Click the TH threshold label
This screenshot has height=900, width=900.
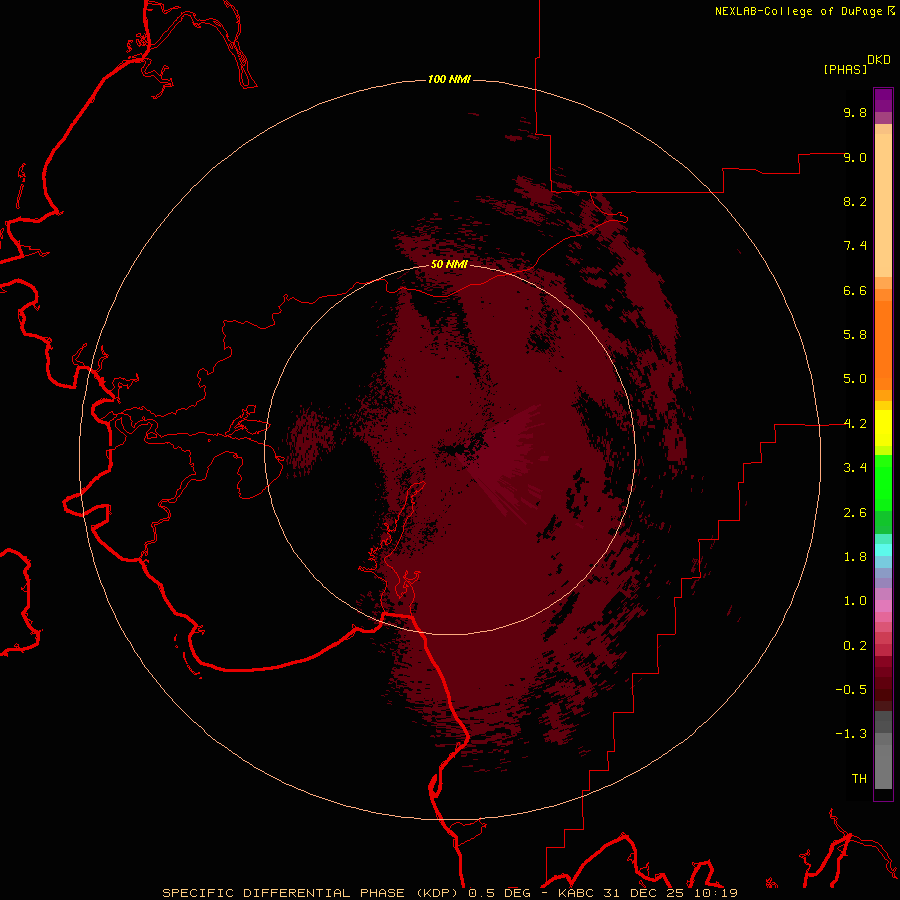click(859, 779)
